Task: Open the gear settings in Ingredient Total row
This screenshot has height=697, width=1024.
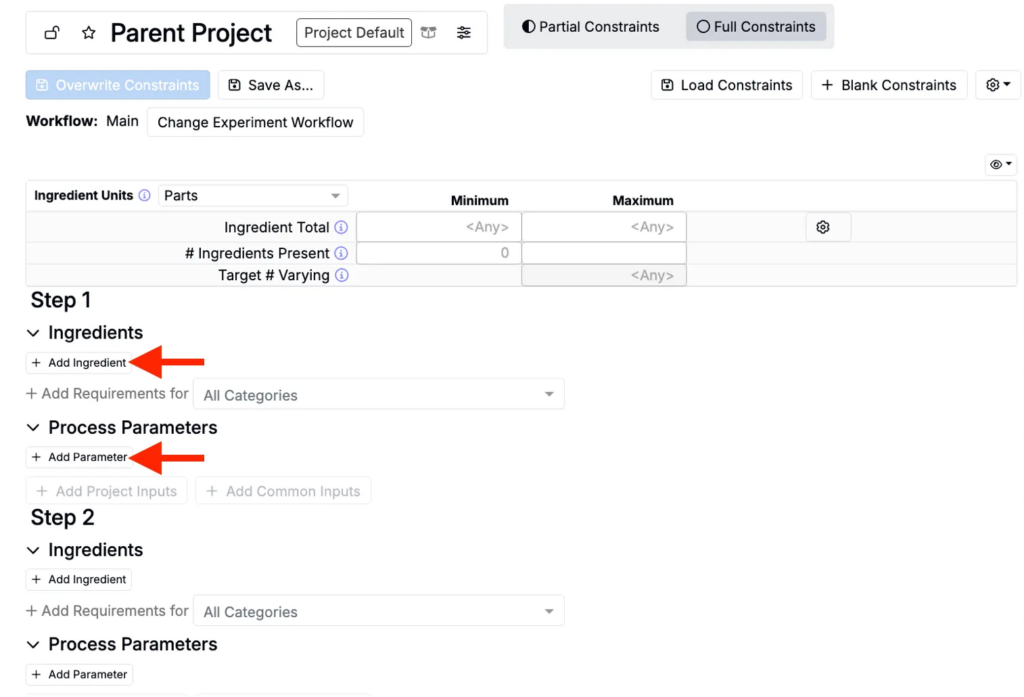Action: point(823,227)
